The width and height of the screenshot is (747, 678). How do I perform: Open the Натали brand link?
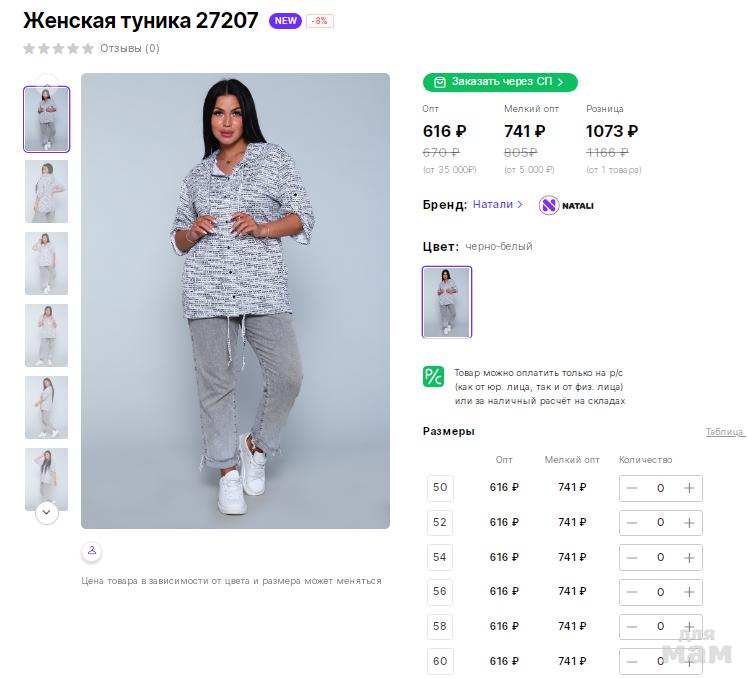click(497, 204)
